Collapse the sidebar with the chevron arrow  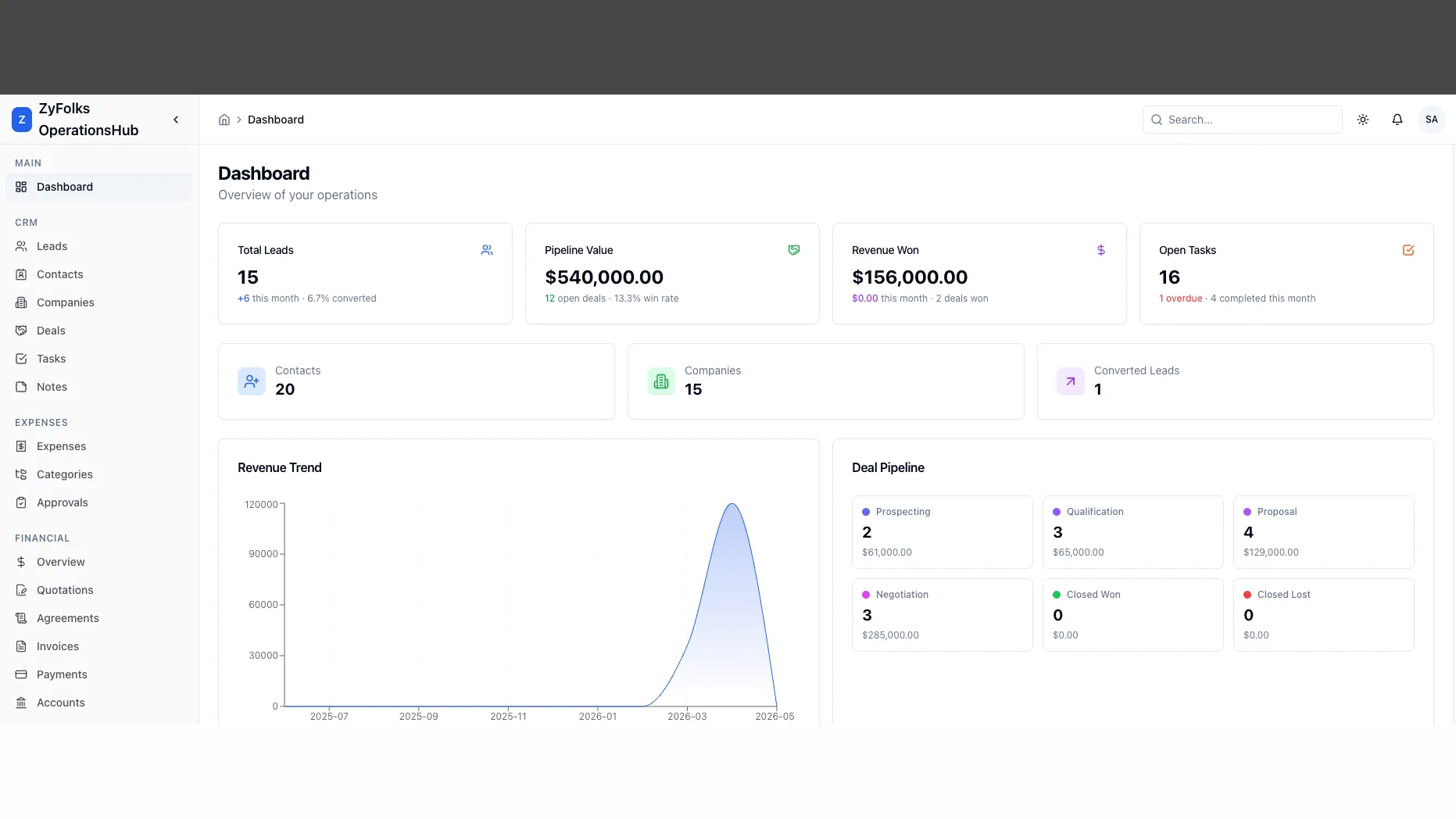coord(176,120)
